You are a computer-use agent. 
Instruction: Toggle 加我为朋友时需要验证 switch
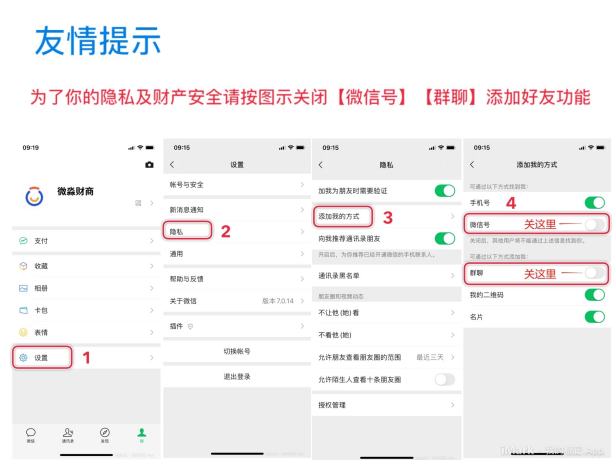(445, 191)
